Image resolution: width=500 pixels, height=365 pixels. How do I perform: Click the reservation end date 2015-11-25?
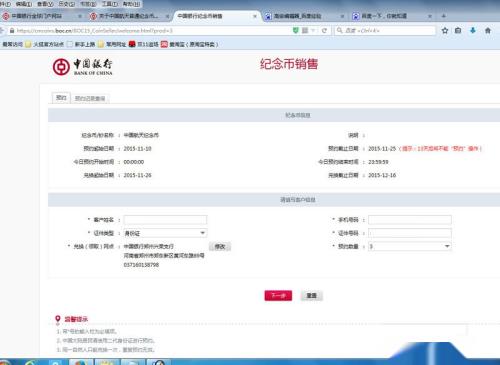(382, 148)
